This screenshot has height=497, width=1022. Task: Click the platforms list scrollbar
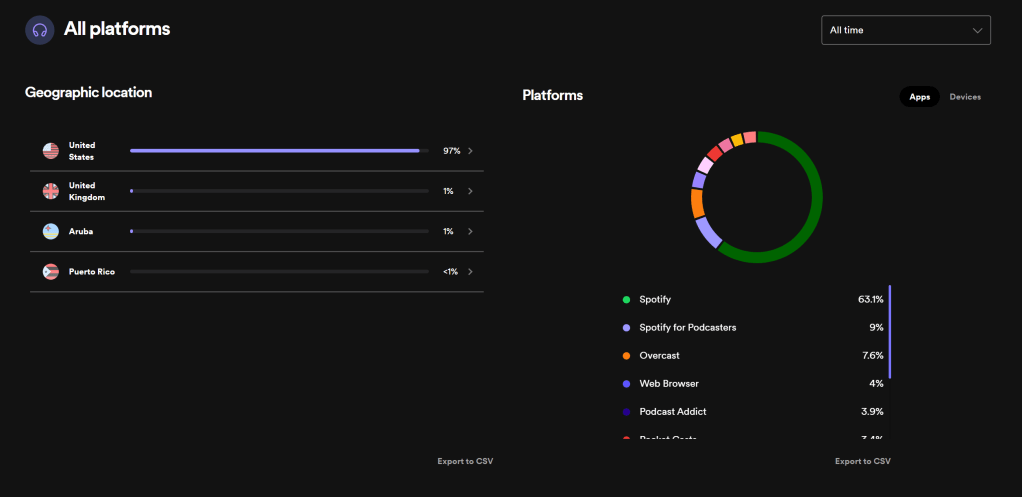[889, 332]
